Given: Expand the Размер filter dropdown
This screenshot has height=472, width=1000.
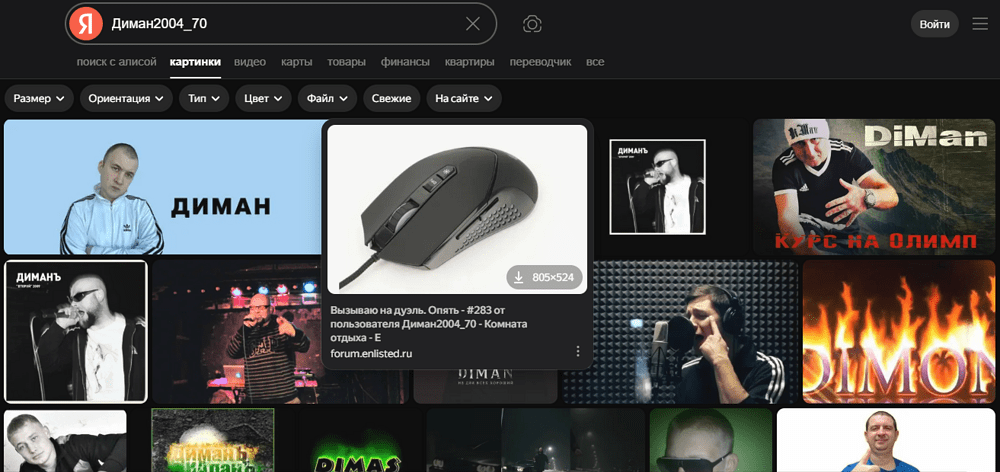Looking at the screenshot, I should tap(39, 99).
